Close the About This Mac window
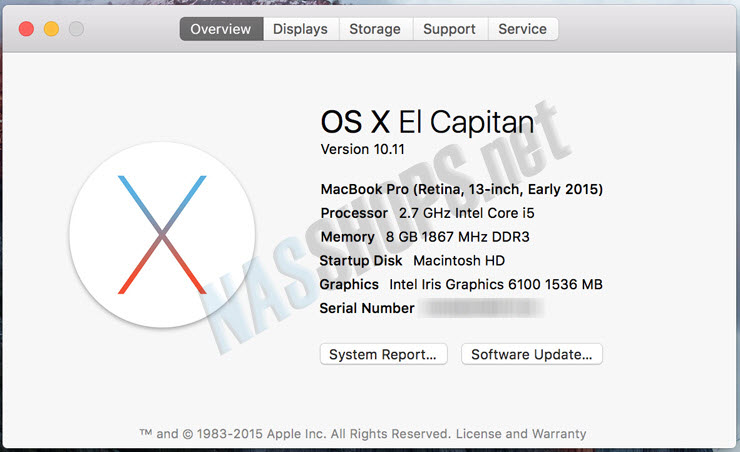The image size is (740, 452). [x=26, y=29]
